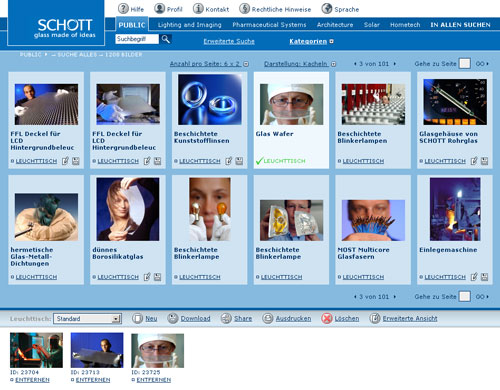500x390 pixels.
Task: Open the Leuchttisch Standard dropdown
Action: pos(88,319)
